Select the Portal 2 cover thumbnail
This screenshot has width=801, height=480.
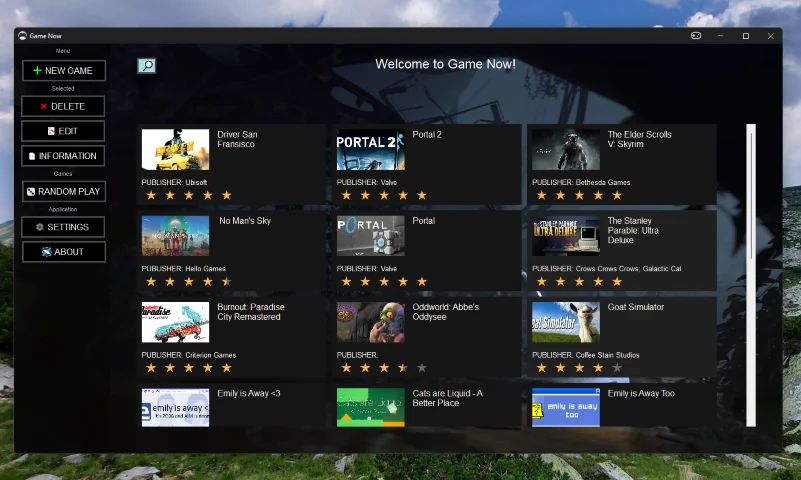(371, 150)
